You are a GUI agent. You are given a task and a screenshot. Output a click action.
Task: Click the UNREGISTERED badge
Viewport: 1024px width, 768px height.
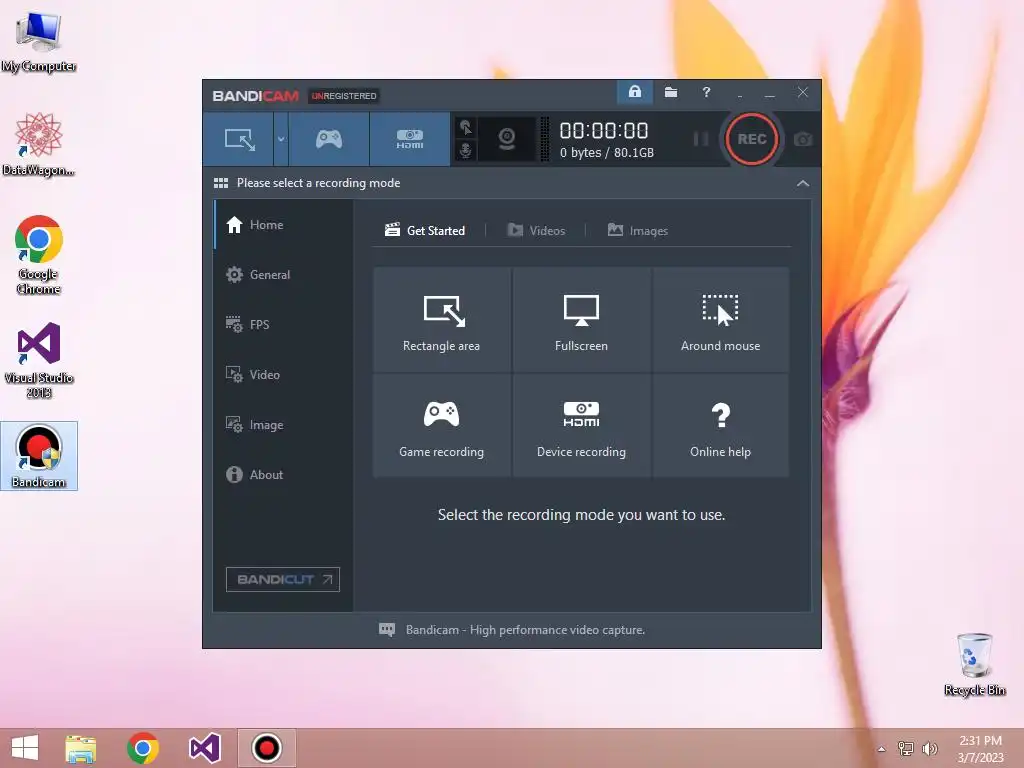pyautogui.click(x=344, y=96)
